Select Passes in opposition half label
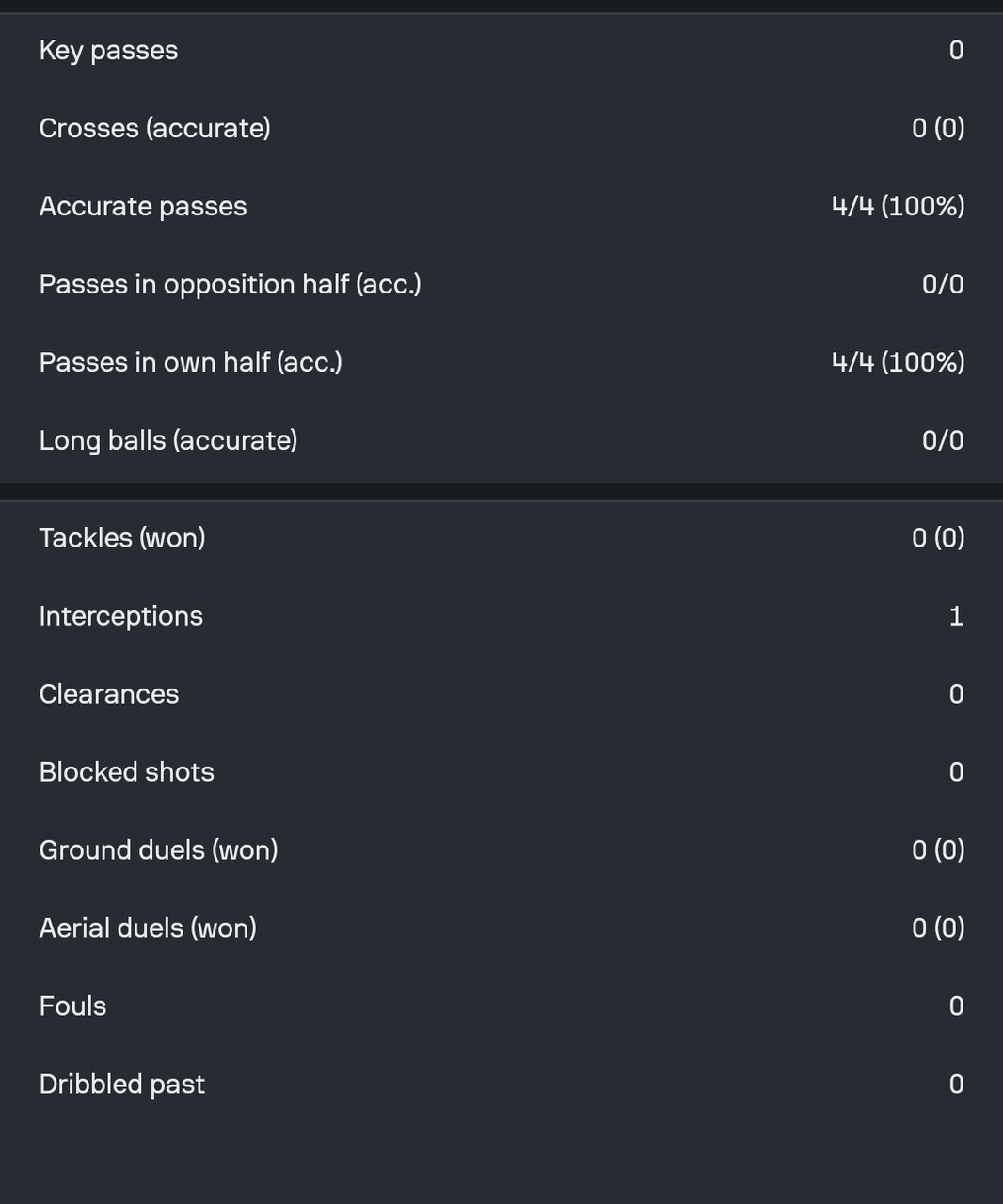This screenshot has width=1003, height=1204. pos(230,285)
